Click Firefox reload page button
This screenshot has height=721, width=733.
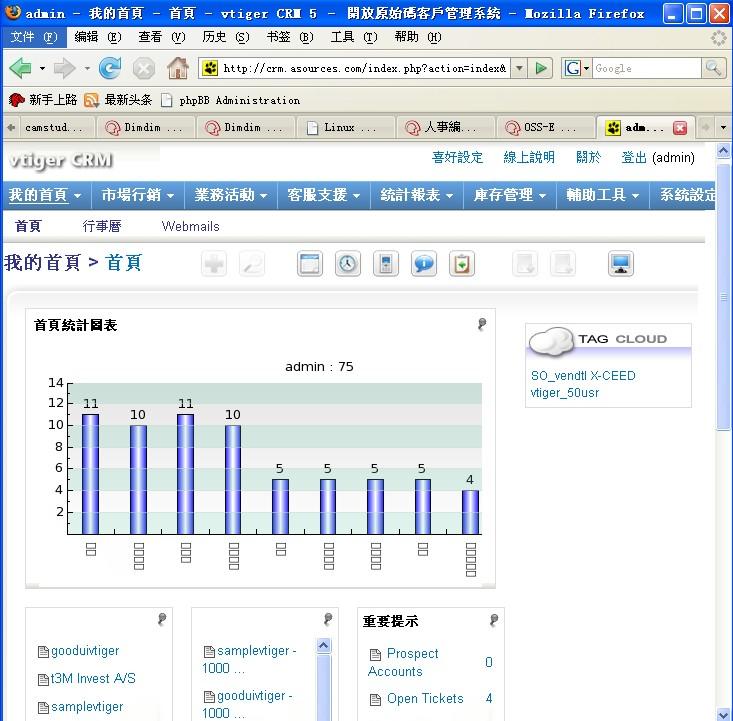[110, 68]
